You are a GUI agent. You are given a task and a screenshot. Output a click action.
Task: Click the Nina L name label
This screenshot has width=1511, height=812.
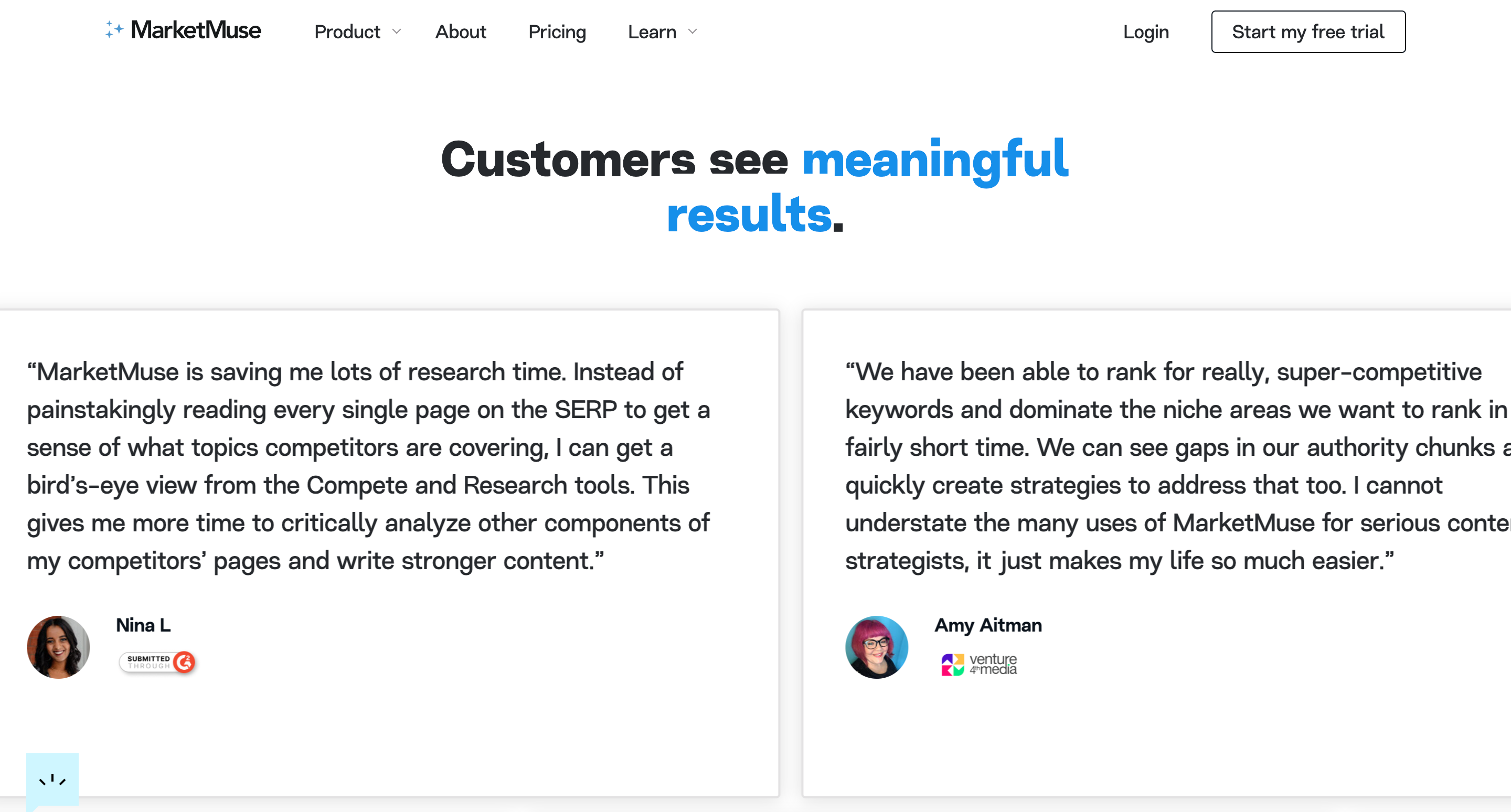[143, 625]
